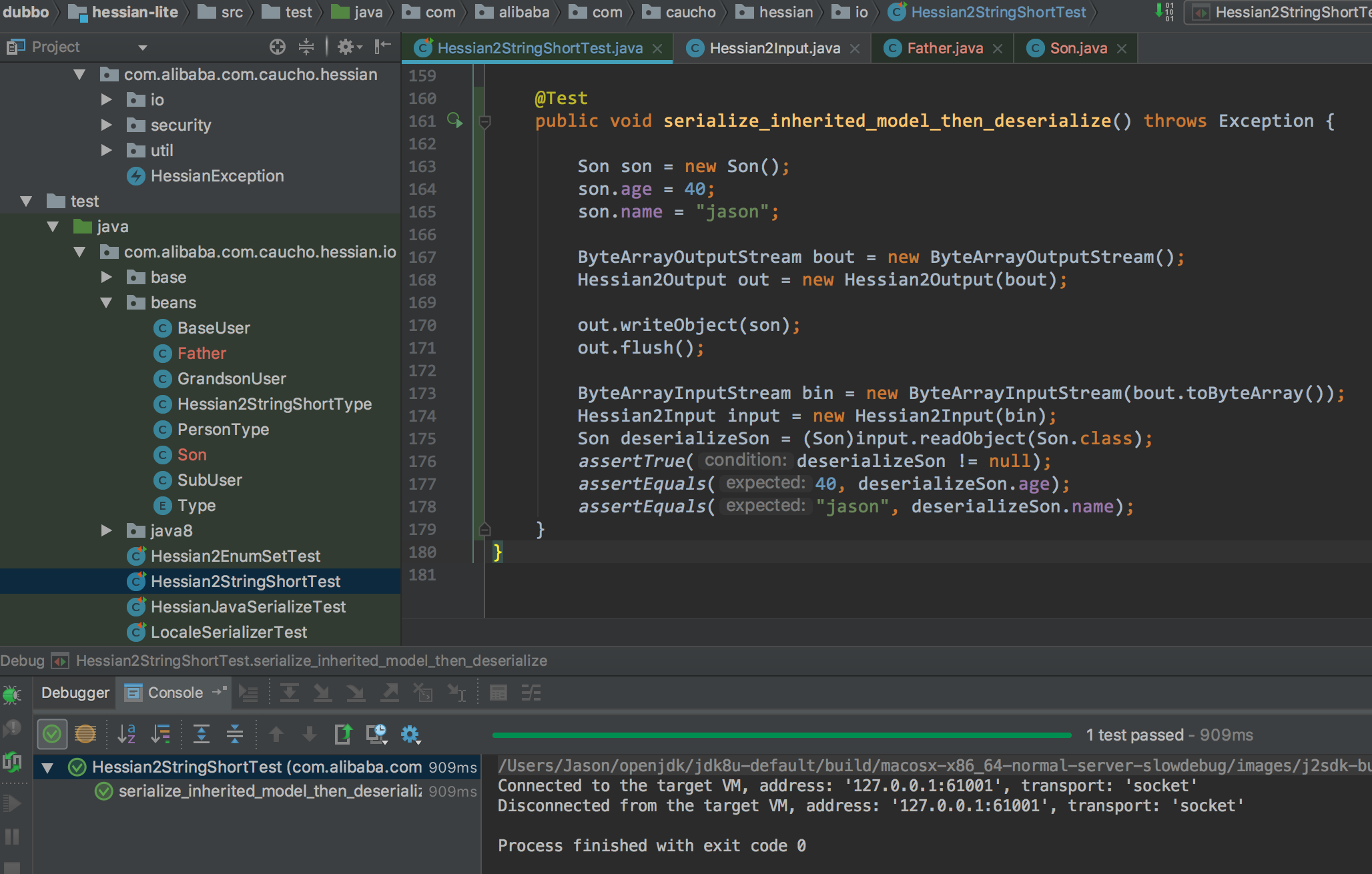The width and height of the screenshot is (1372, 874).
Task: Click the Step Over icon
Action: 289,694
